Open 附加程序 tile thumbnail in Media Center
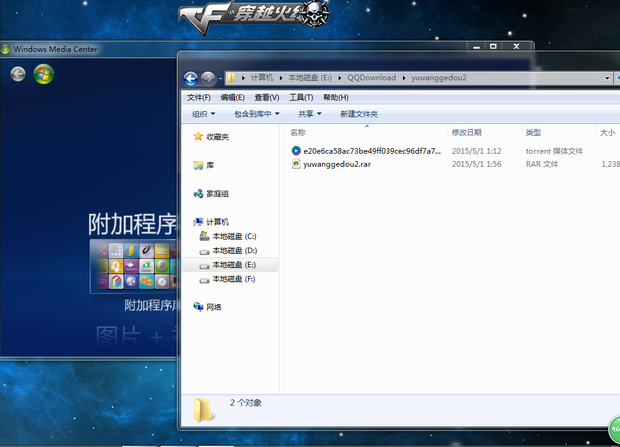Screen dimensions: 620x447 tap(133, 266)
